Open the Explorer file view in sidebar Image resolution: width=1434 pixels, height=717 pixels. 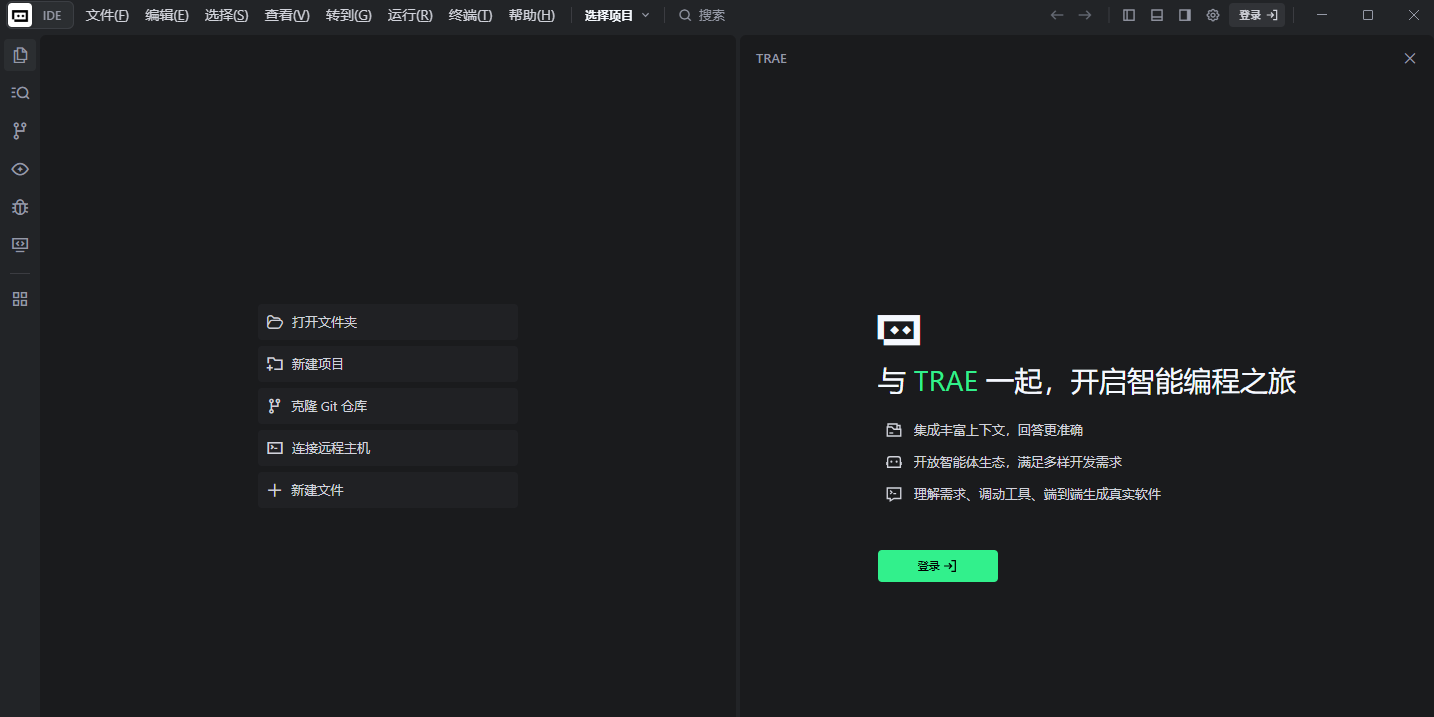coord(20,55)
